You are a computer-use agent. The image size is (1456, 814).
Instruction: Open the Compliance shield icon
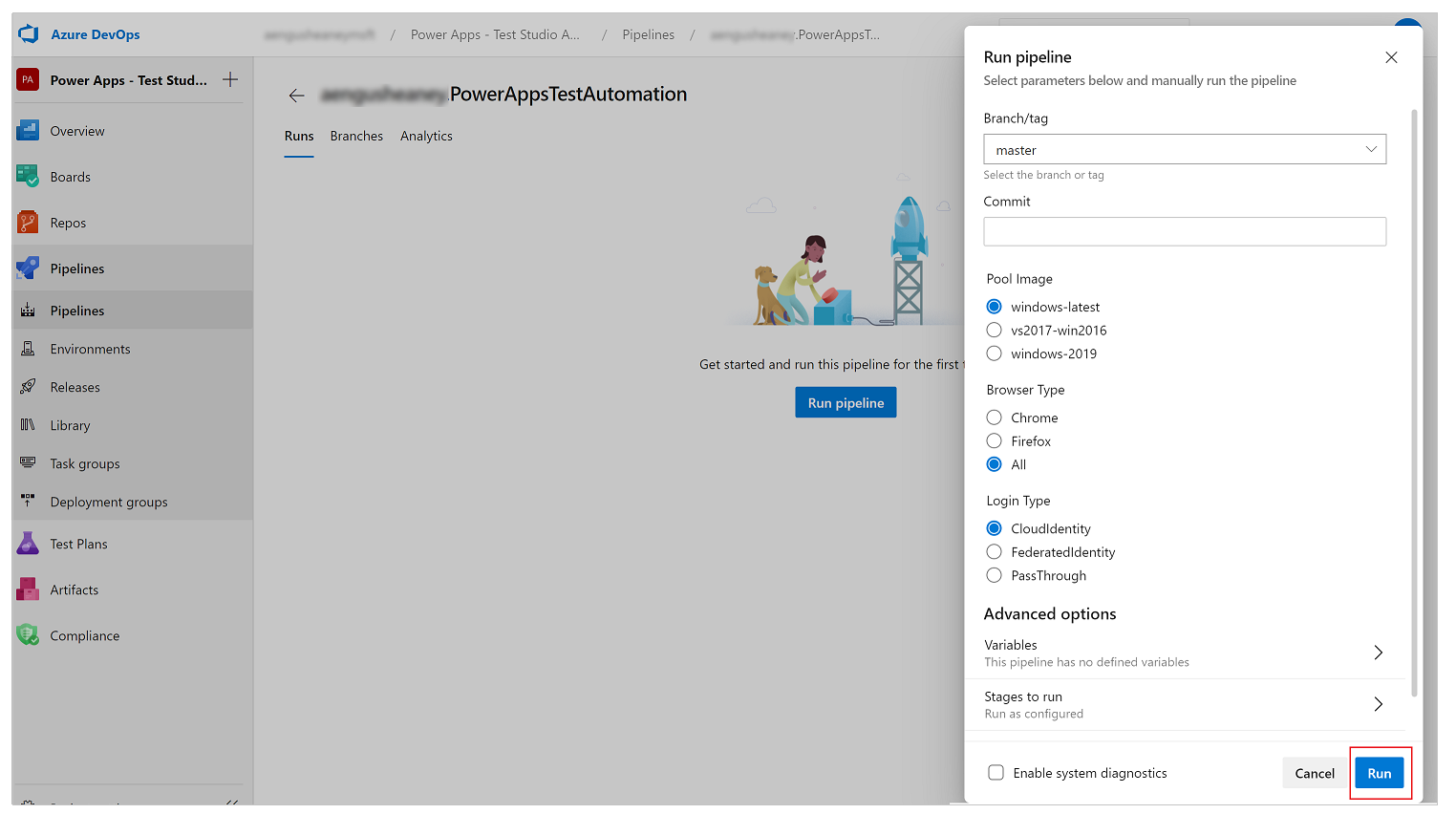pos(28,635)
